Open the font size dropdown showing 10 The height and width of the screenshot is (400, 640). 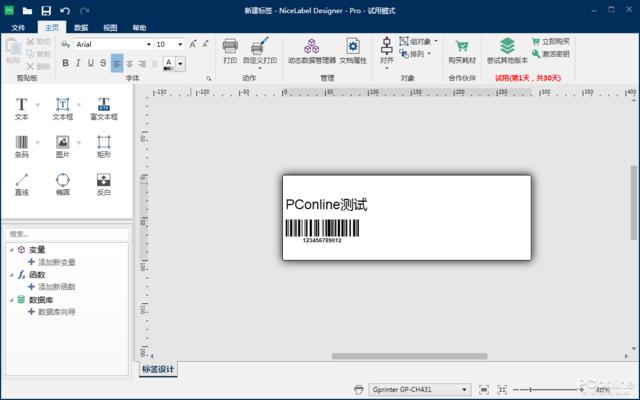click(x=180, y=44)
